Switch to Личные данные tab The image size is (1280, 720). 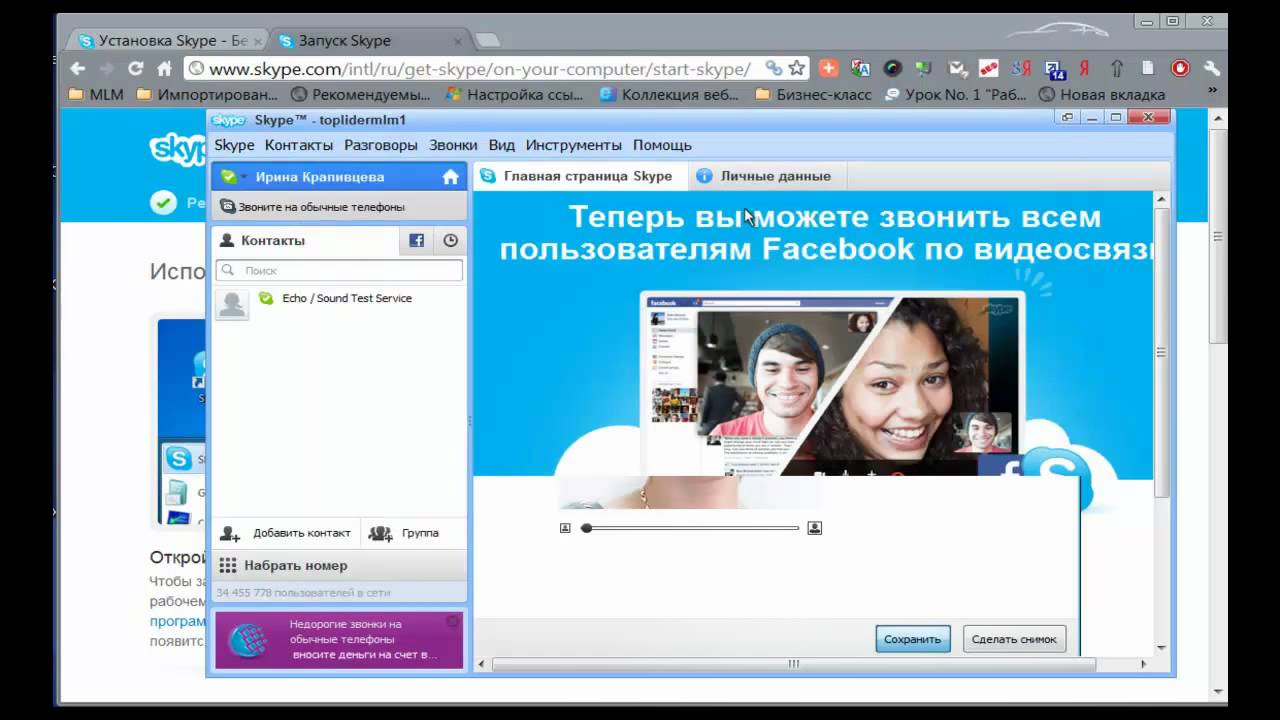pos(765,176)
